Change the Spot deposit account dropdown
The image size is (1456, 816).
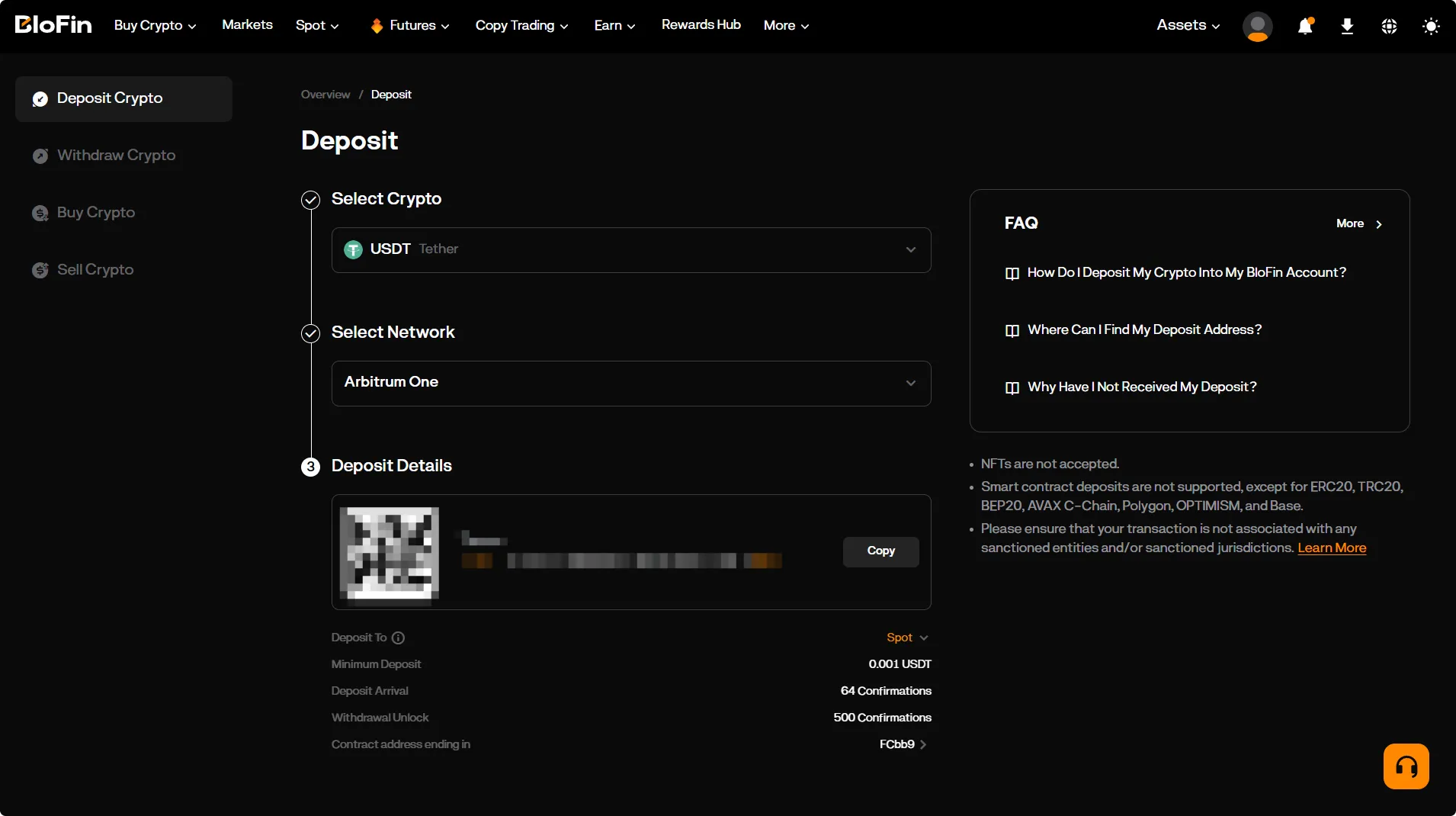pyautogui.click(x=907, y=638)
